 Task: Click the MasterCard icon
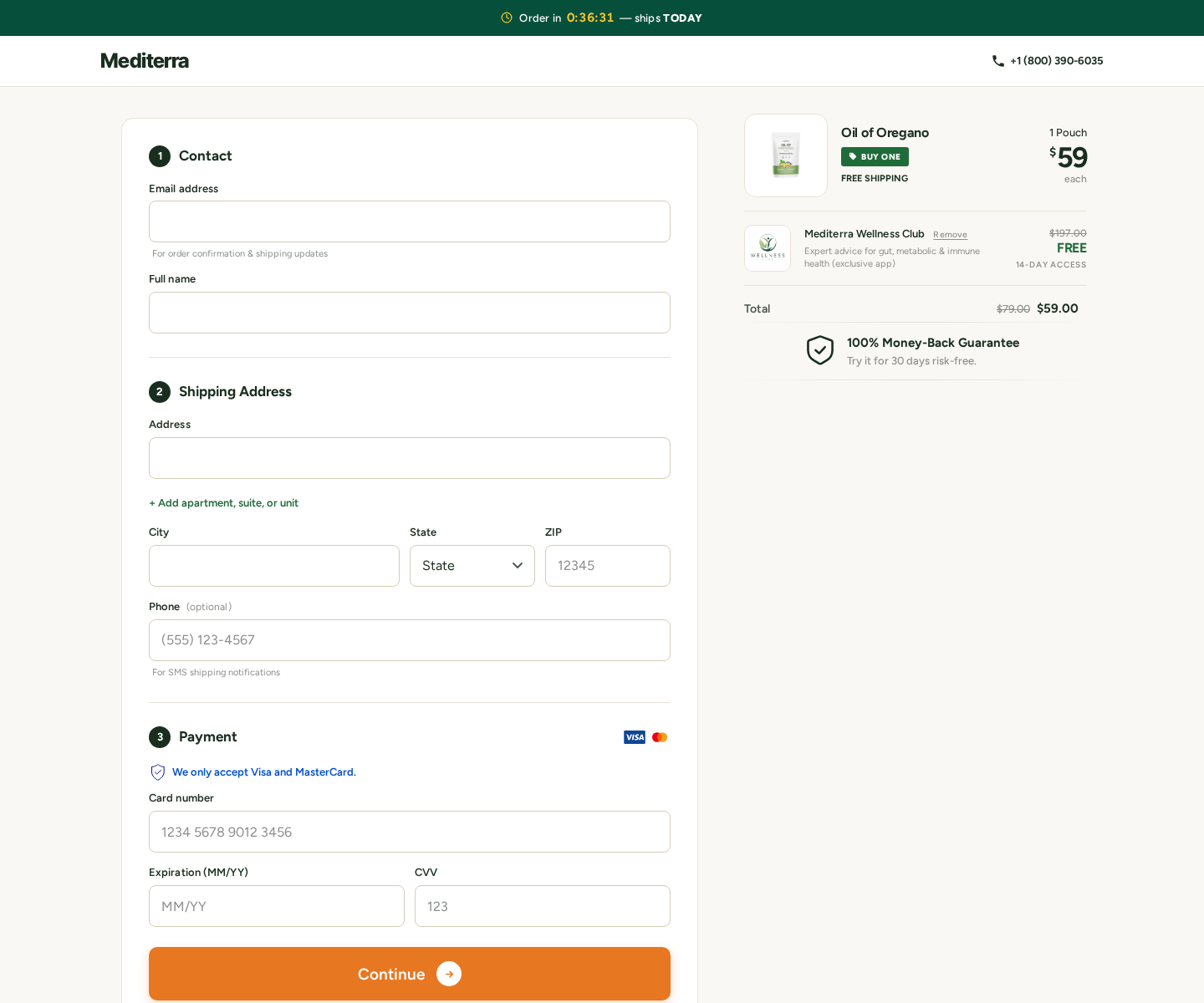coord(660,737)
